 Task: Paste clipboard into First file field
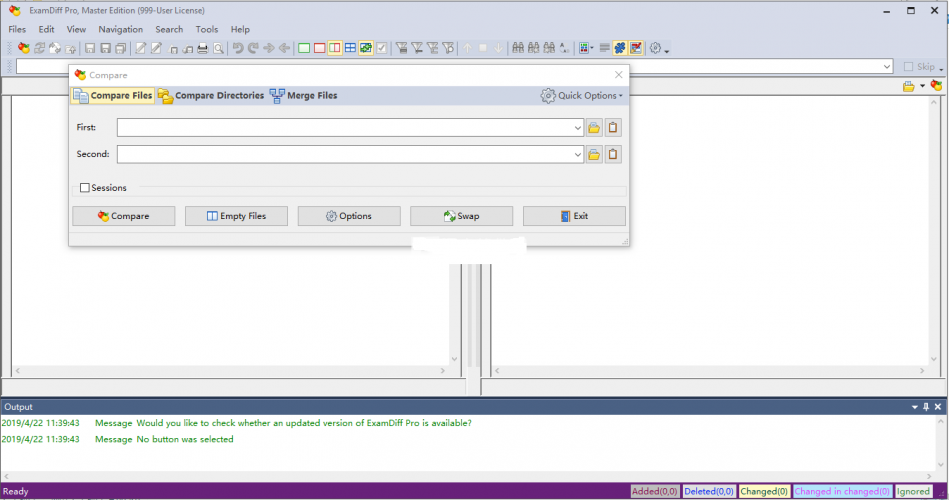point(612,128)
